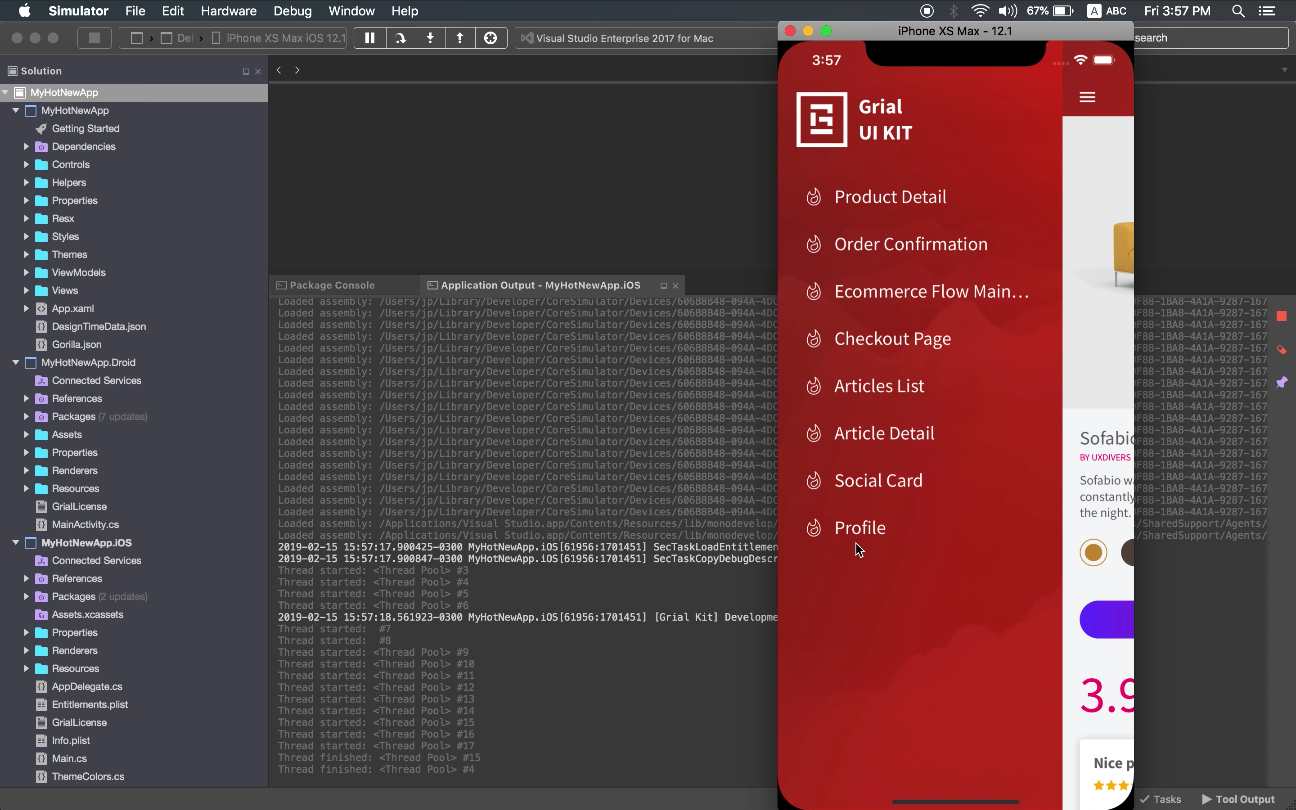Open the Hardware menu
1296x810 pixels.
(229, 11)
